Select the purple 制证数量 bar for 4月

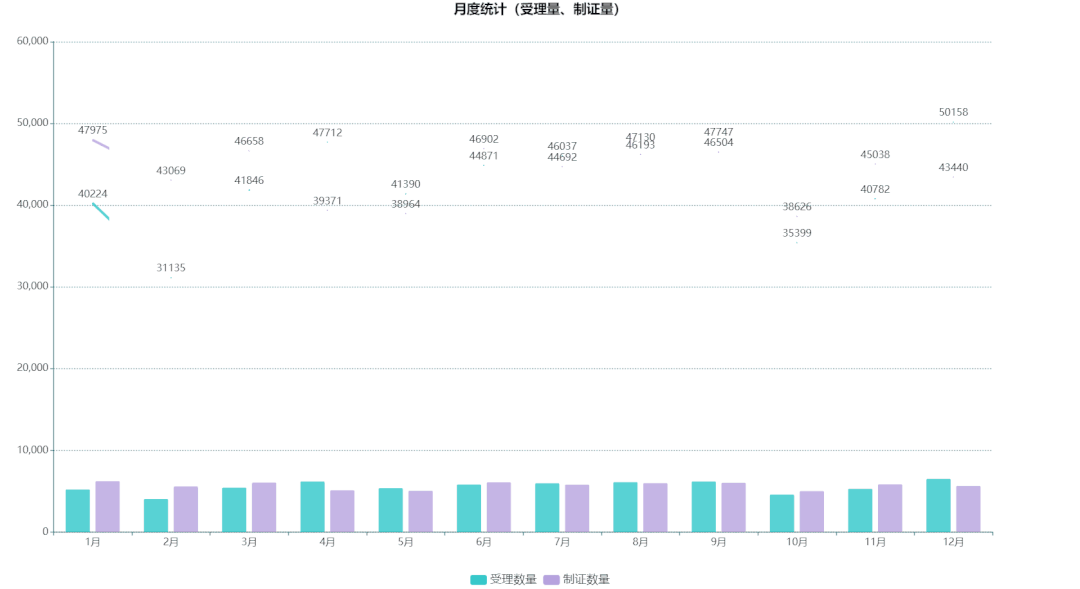click(x=342, y=511)
